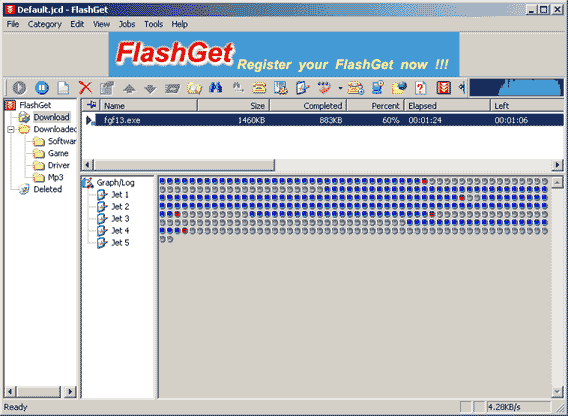Open the Tools menu
This screenshot has width=568, height=416.
pos(154,24)
